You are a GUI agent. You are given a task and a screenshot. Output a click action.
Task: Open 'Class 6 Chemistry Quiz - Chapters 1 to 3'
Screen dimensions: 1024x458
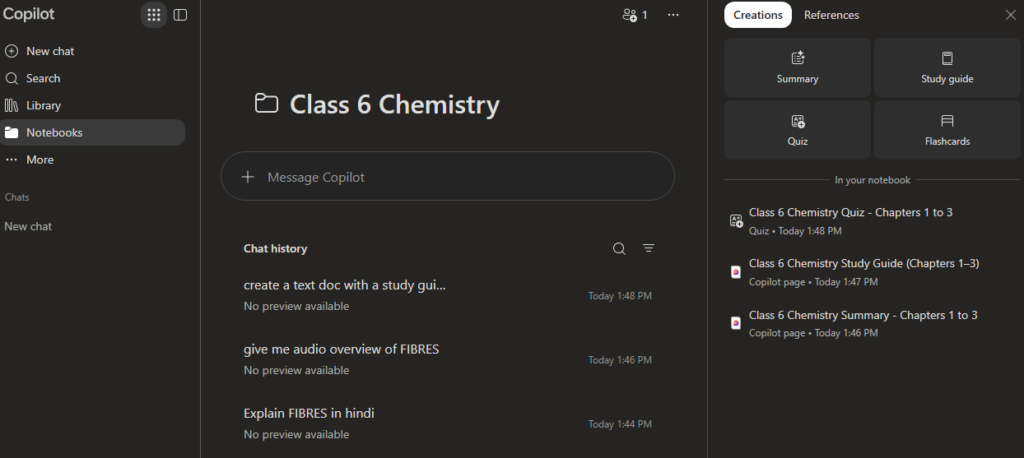tap(850, 212)
